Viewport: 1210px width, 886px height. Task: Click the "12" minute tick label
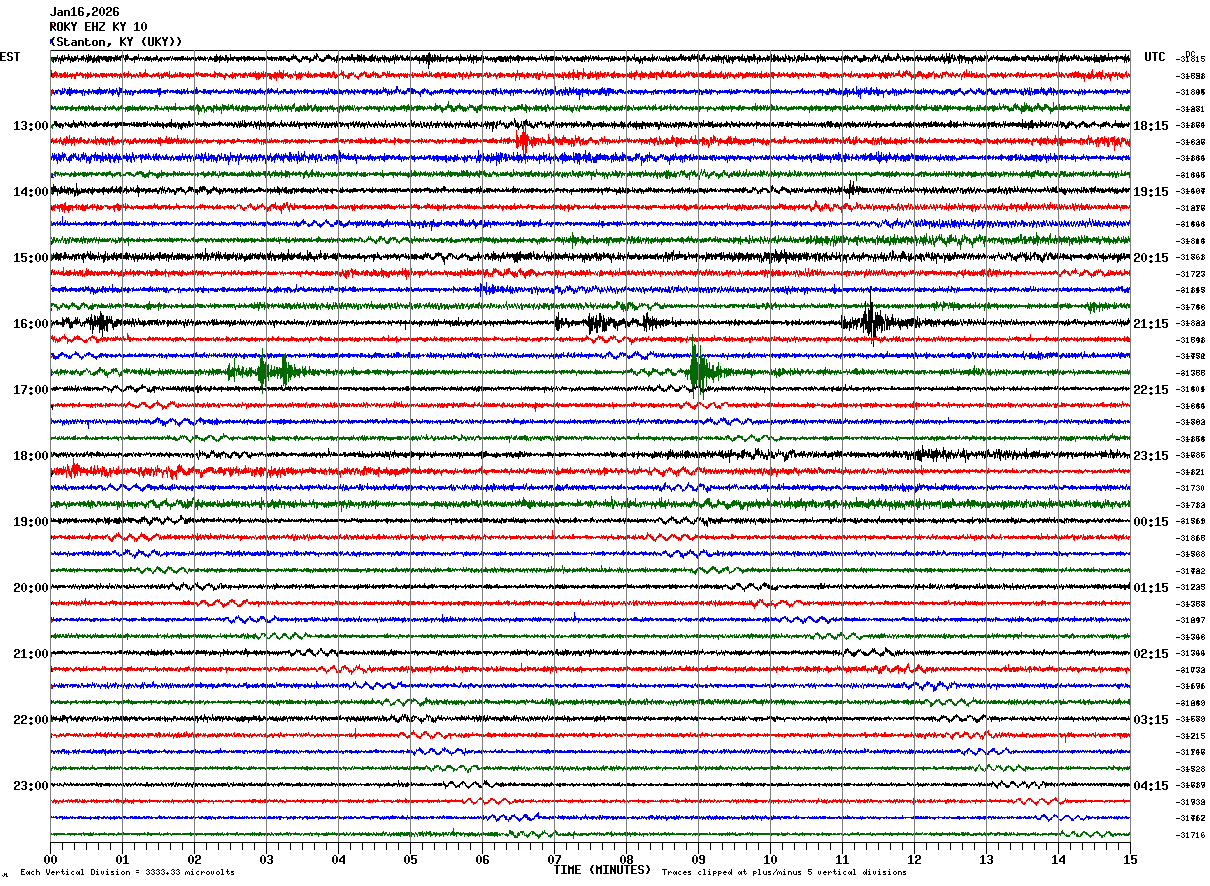pyautogui.click(x=914, y=859)
